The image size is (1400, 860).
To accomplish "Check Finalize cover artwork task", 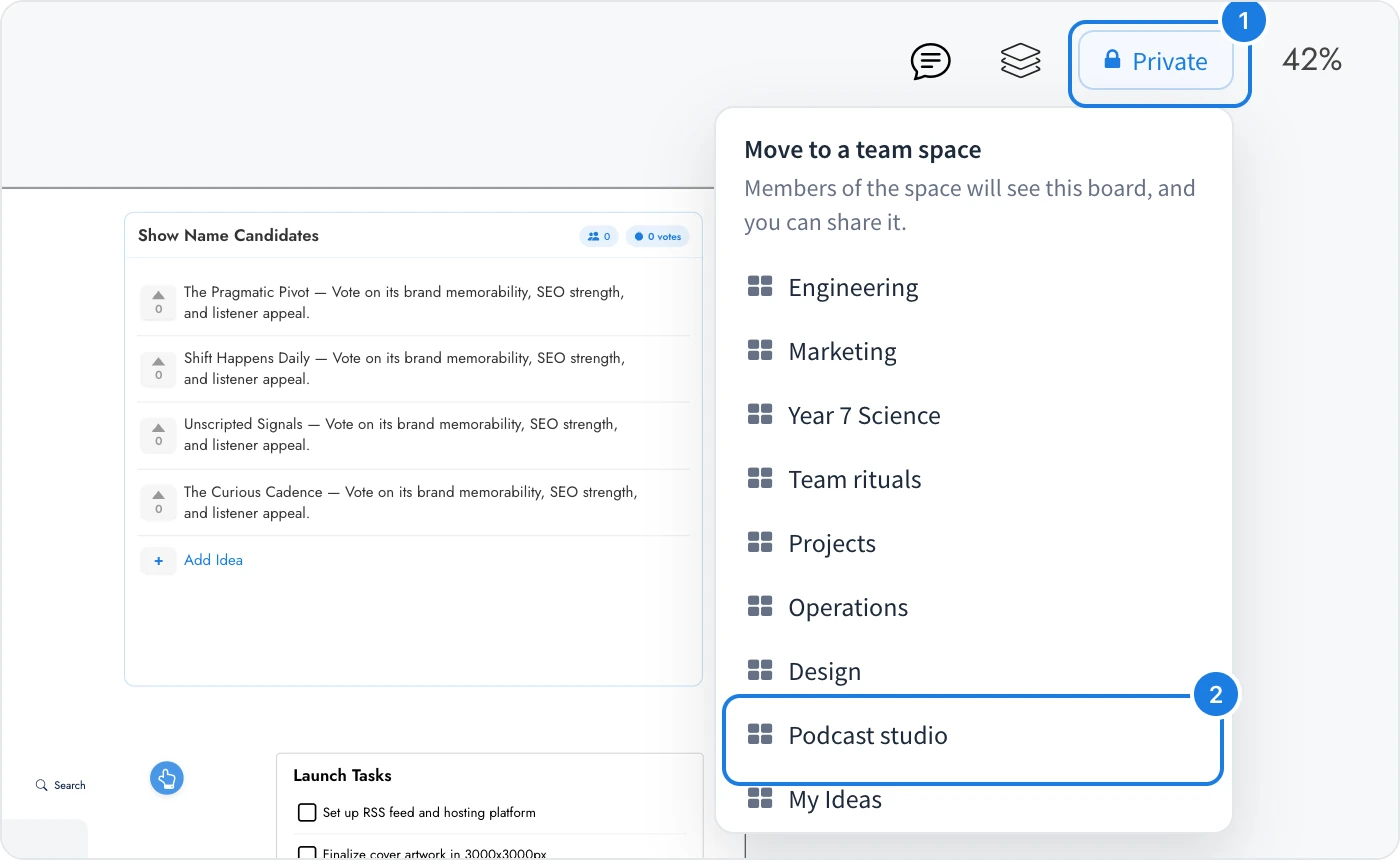I will 307,853.
